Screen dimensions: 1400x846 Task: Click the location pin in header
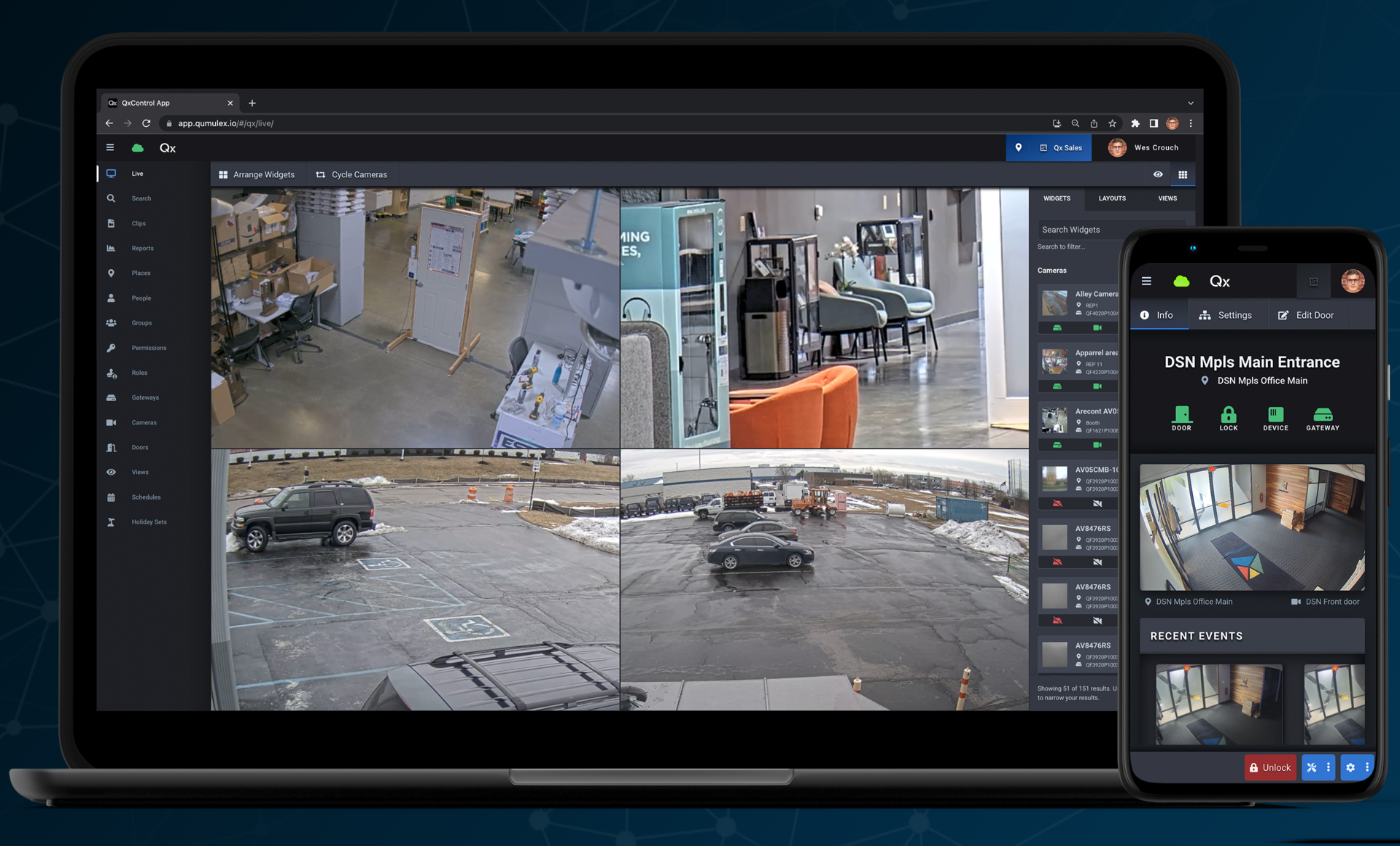tap(1018, 147)
